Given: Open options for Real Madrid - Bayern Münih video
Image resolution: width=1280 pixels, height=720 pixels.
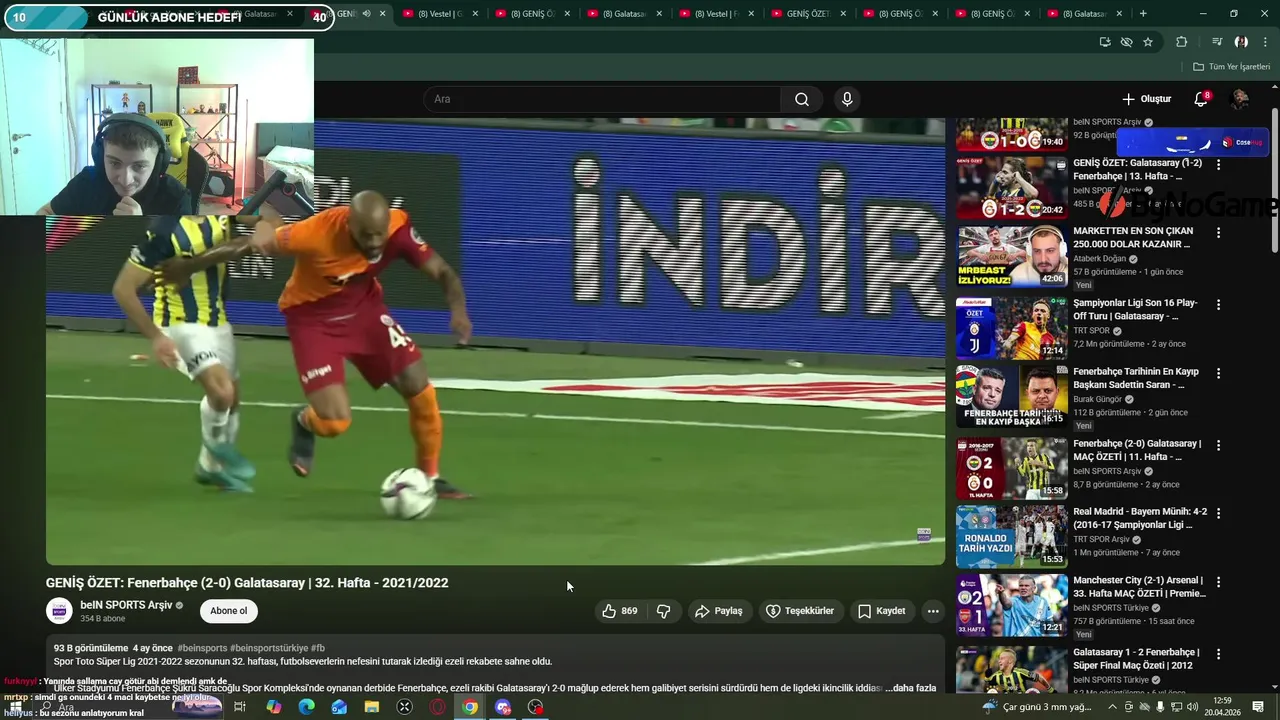Looking at the screenshot, I should pos(1218,513).
